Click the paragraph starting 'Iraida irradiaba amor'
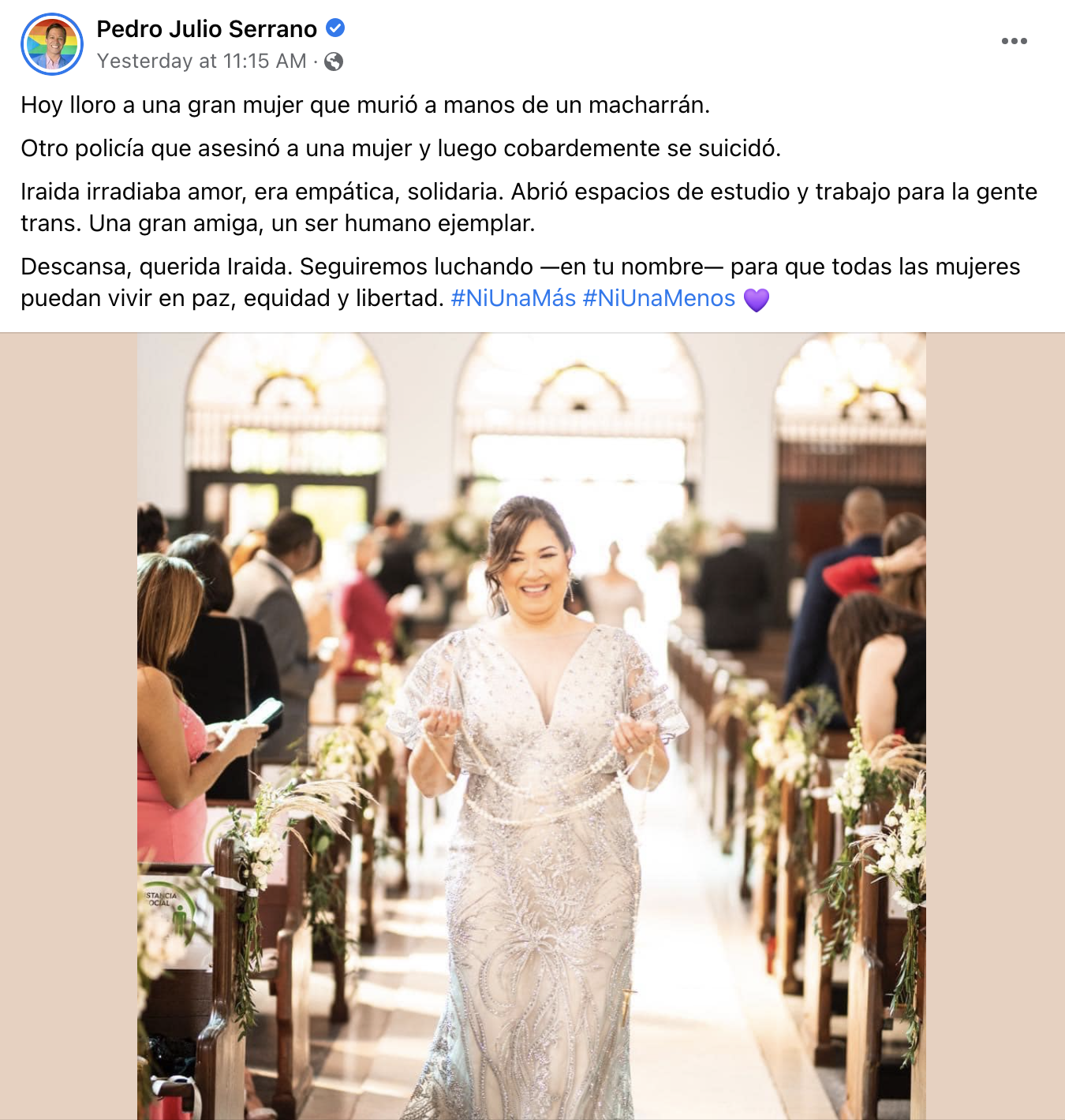Image resolution: width=1065 pixels, height=1120 pixels. tap(529, 207)
